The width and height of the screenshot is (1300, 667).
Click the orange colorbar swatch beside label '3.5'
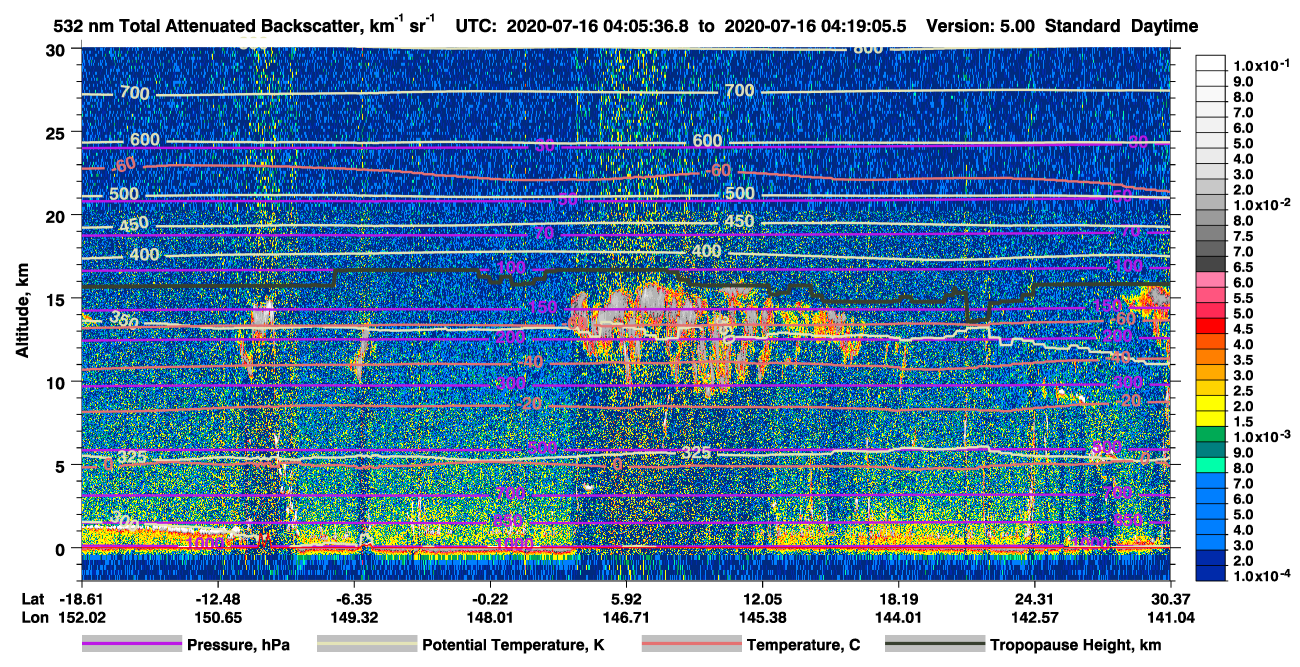1211,357
